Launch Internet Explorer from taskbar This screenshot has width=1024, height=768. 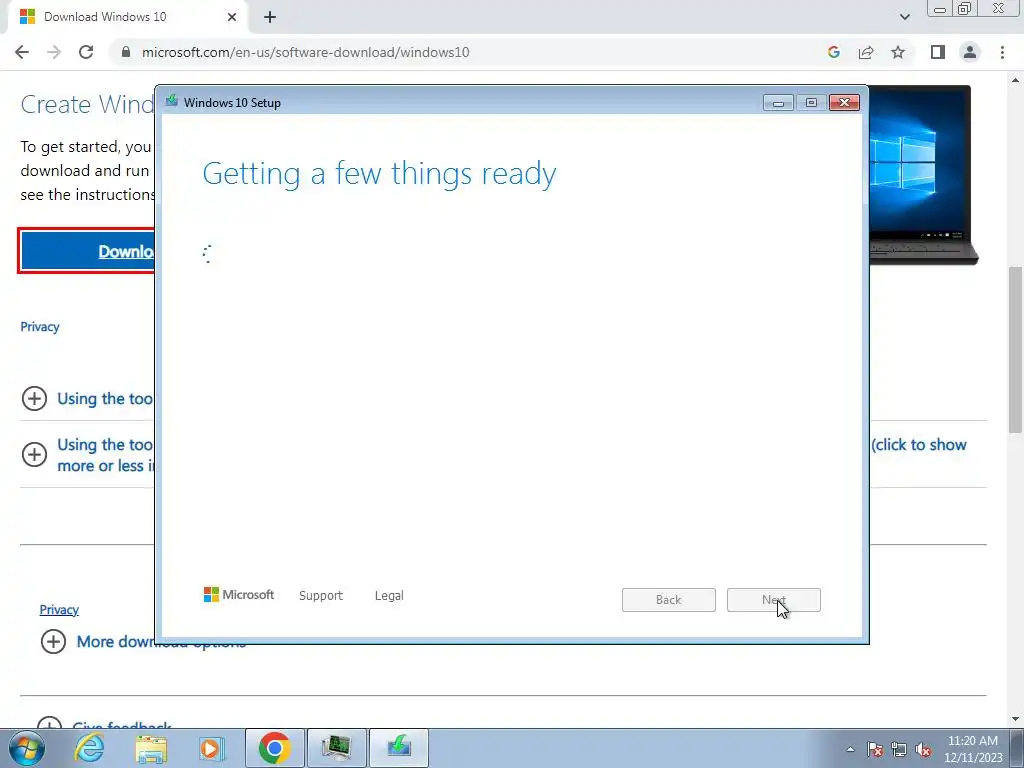coord(89,748)
